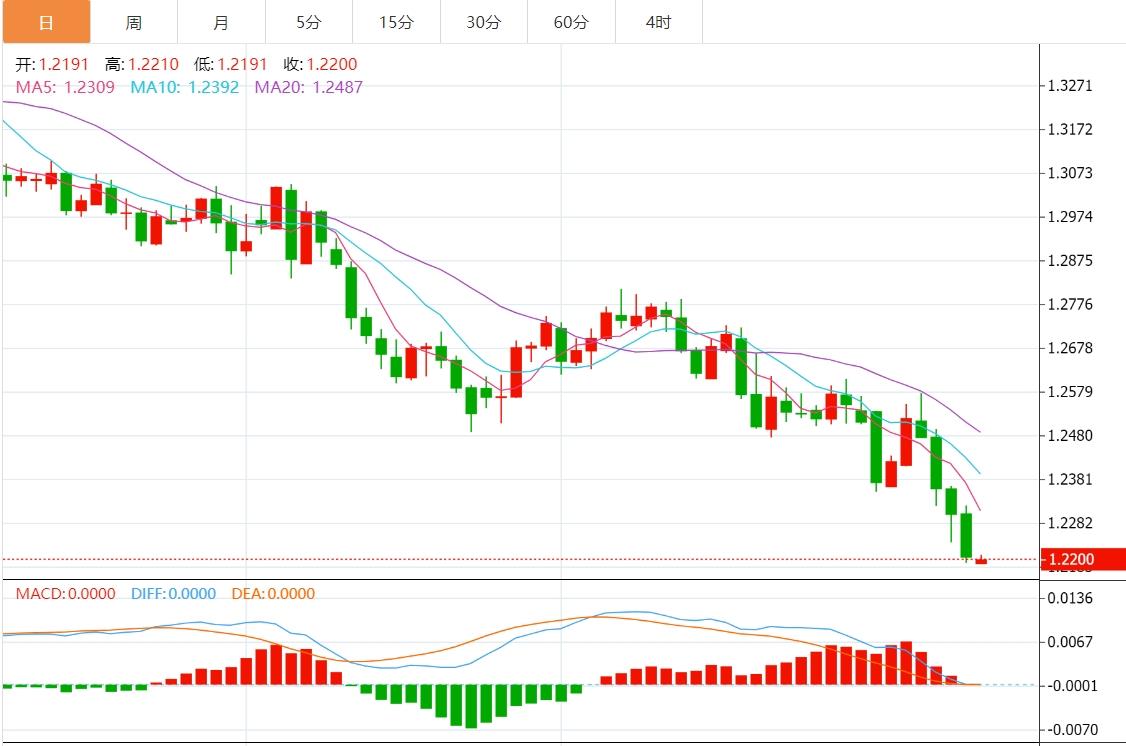Click the MA10: 1.2392 indicator label
This screenshot has width=1126, height=746.
(x=185, y=87)
